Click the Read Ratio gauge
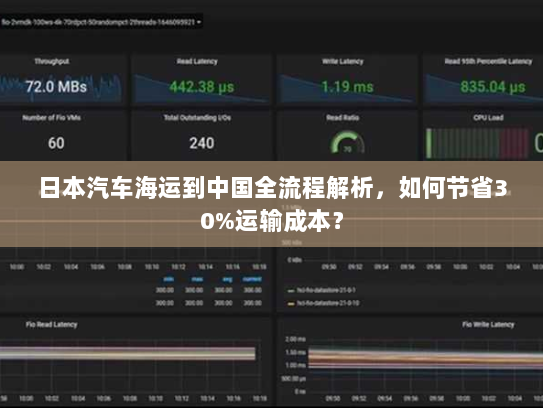The image size is (543, 408). (x=347, y=142)
